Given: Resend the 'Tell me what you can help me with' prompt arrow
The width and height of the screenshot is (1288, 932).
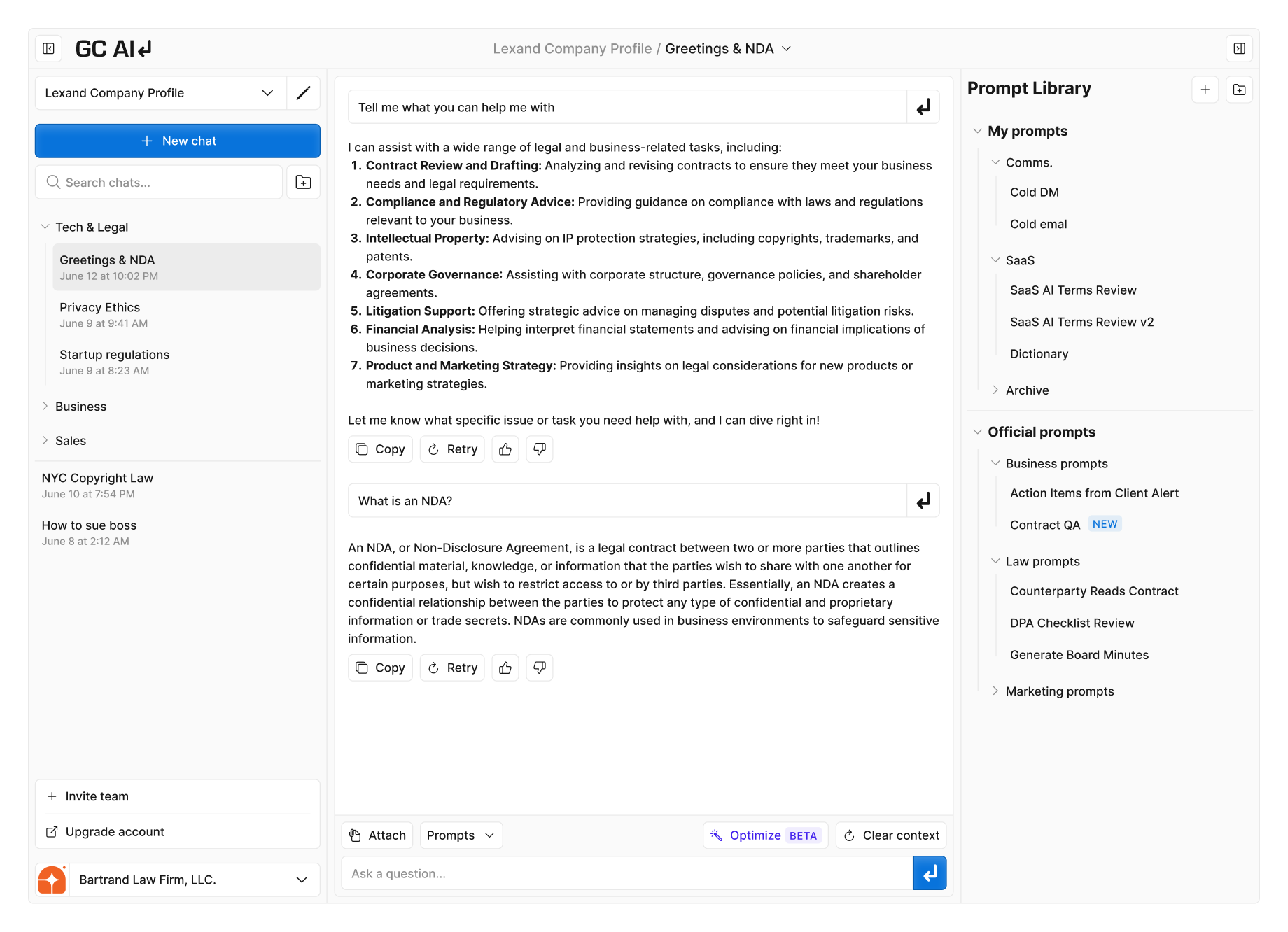Looking at the screenshot, I should pos(923,107).
